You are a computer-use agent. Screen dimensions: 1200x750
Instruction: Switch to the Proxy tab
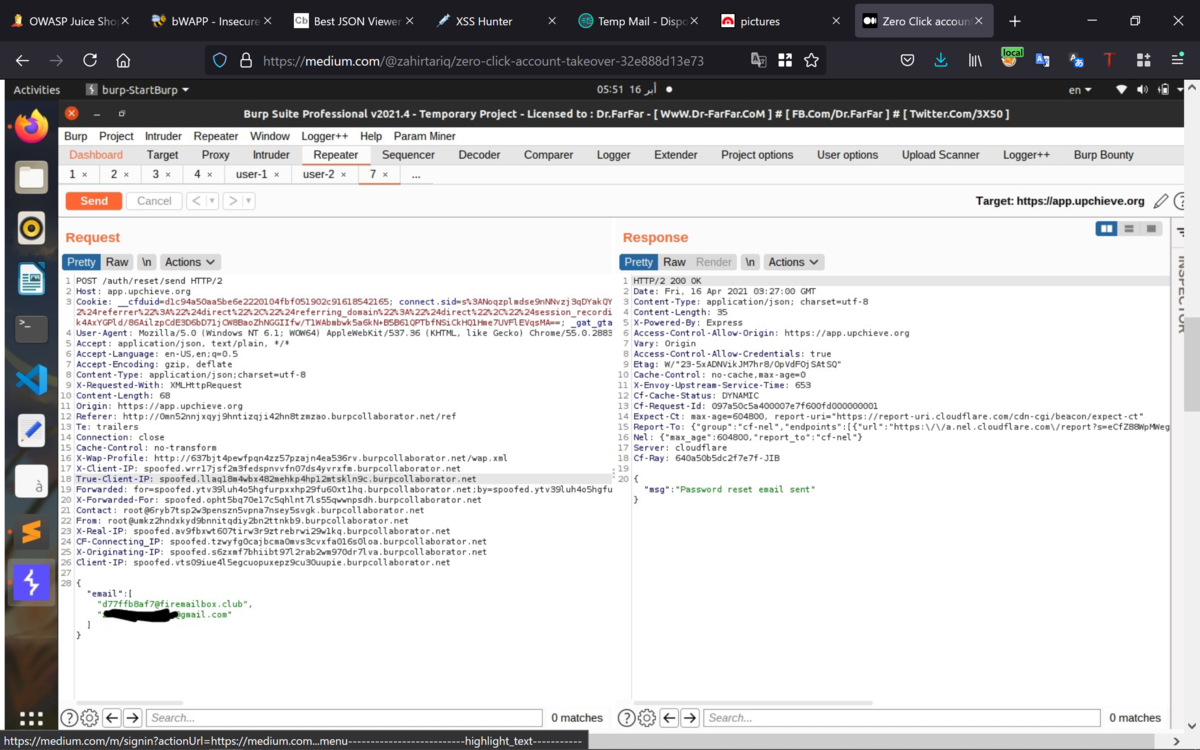[215, 155]
